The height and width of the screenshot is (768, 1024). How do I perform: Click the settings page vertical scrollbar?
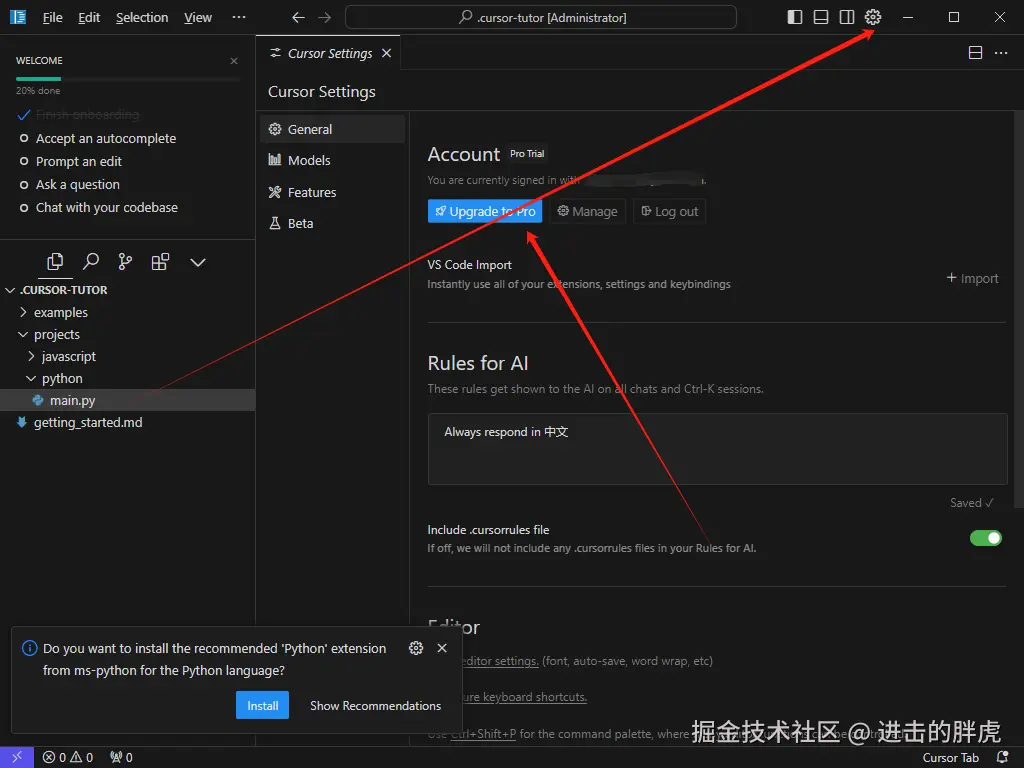coord(1018,309)
